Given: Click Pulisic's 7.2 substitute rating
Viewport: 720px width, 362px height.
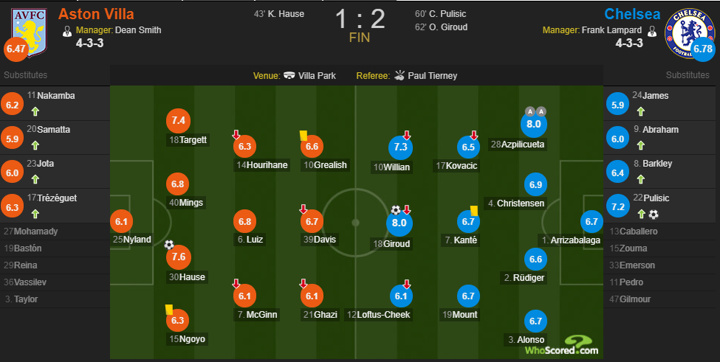Looking at the screenshot, I should coord(618,207).
